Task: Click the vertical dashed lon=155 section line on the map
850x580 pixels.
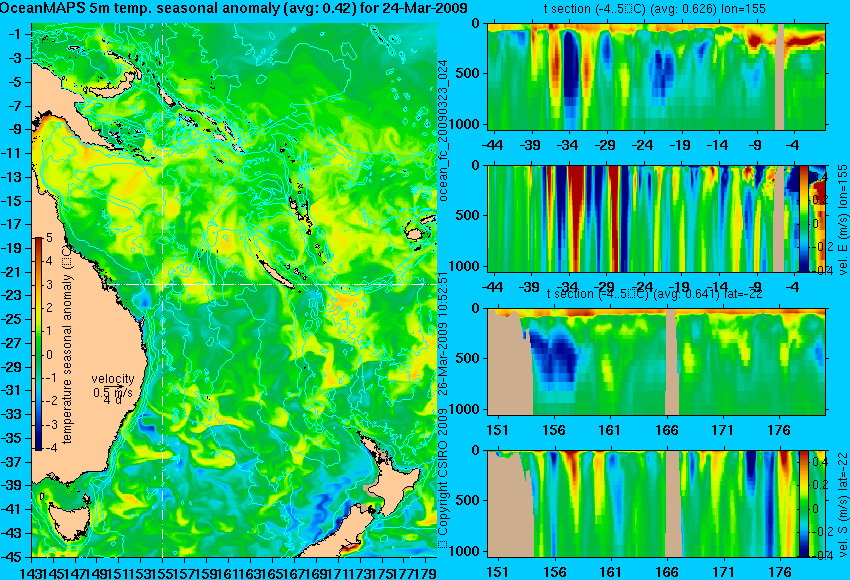Action: [163, 290]
